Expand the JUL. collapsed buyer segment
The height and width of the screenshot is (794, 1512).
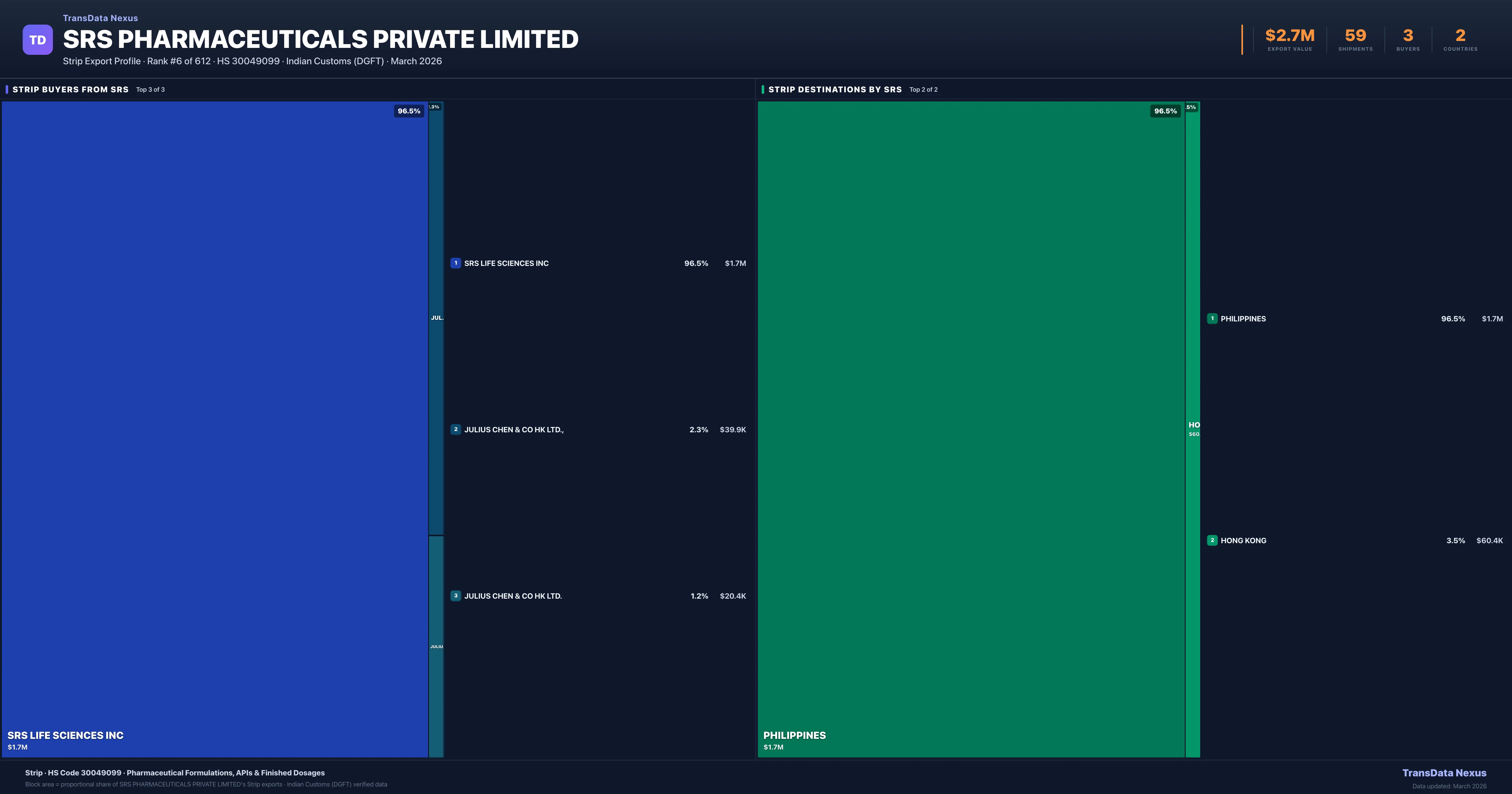(437, 317)
